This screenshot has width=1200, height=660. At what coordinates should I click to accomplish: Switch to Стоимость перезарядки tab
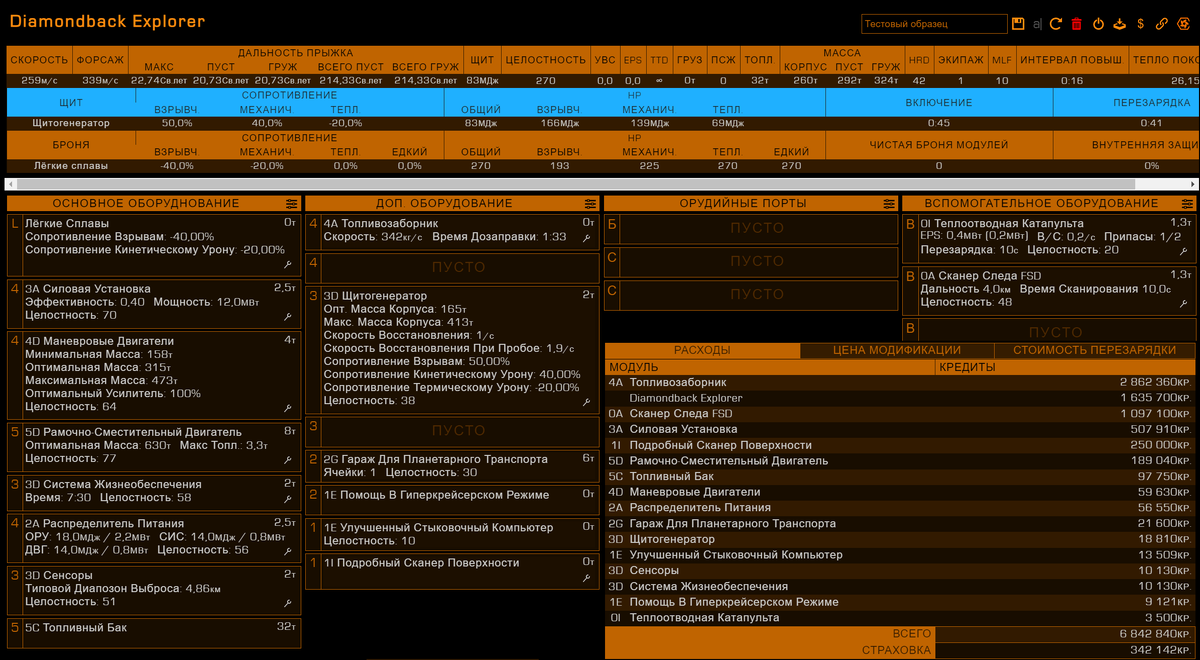tap(1094, 350)
